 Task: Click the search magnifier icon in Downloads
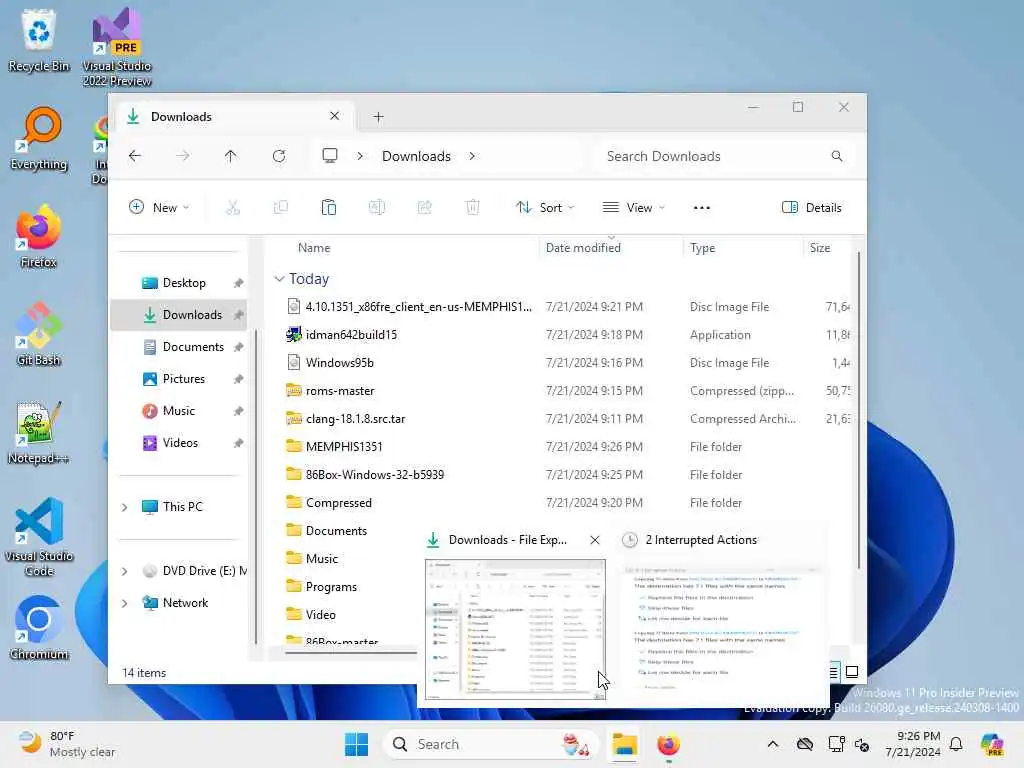837,156
